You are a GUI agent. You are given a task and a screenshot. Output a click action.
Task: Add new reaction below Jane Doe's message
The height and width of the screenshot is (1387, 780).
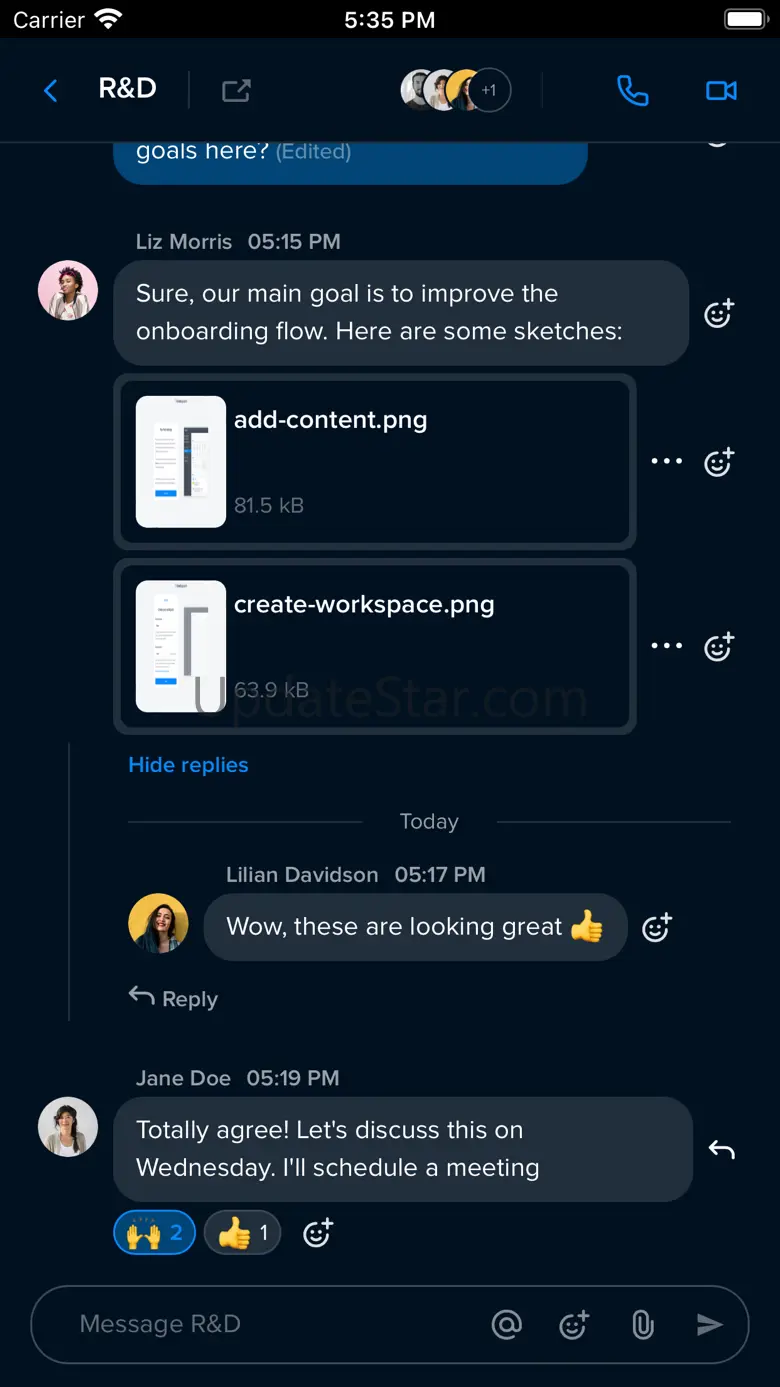(317, 1233)
